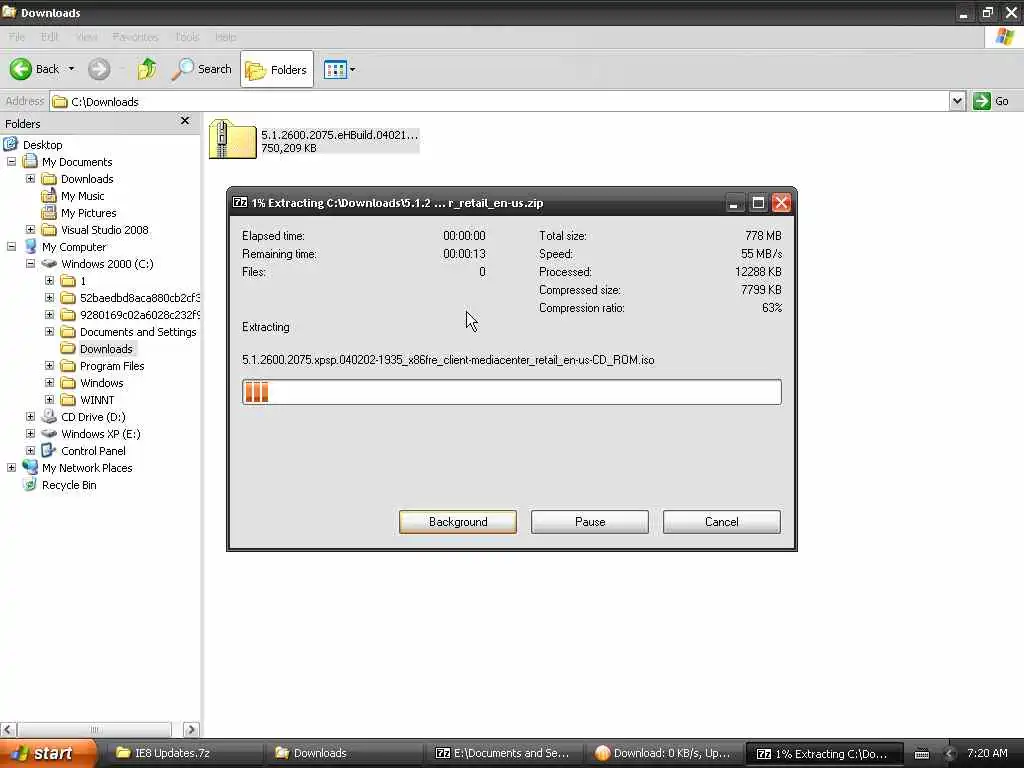Open the Favorites menu
The image size is (1024, 768).
pyautogui.click(x=135, y=37)
